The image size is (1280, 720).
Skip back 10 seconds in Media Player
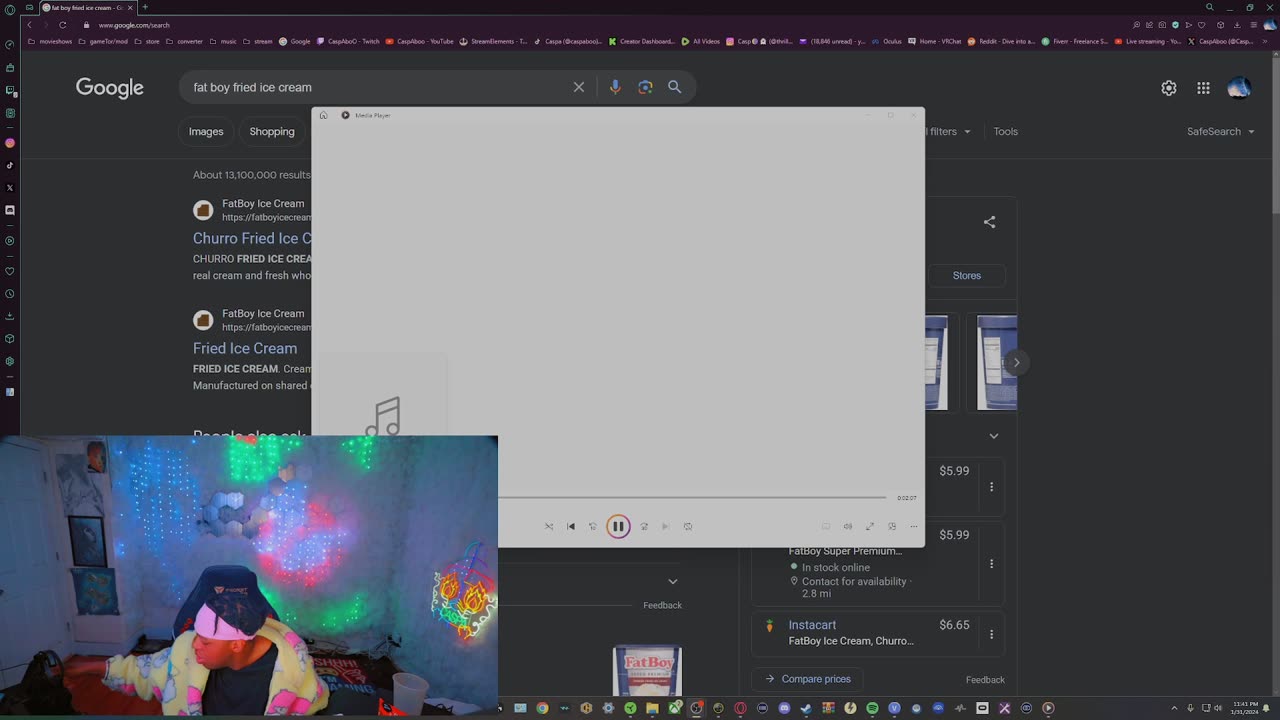point(593,526)
